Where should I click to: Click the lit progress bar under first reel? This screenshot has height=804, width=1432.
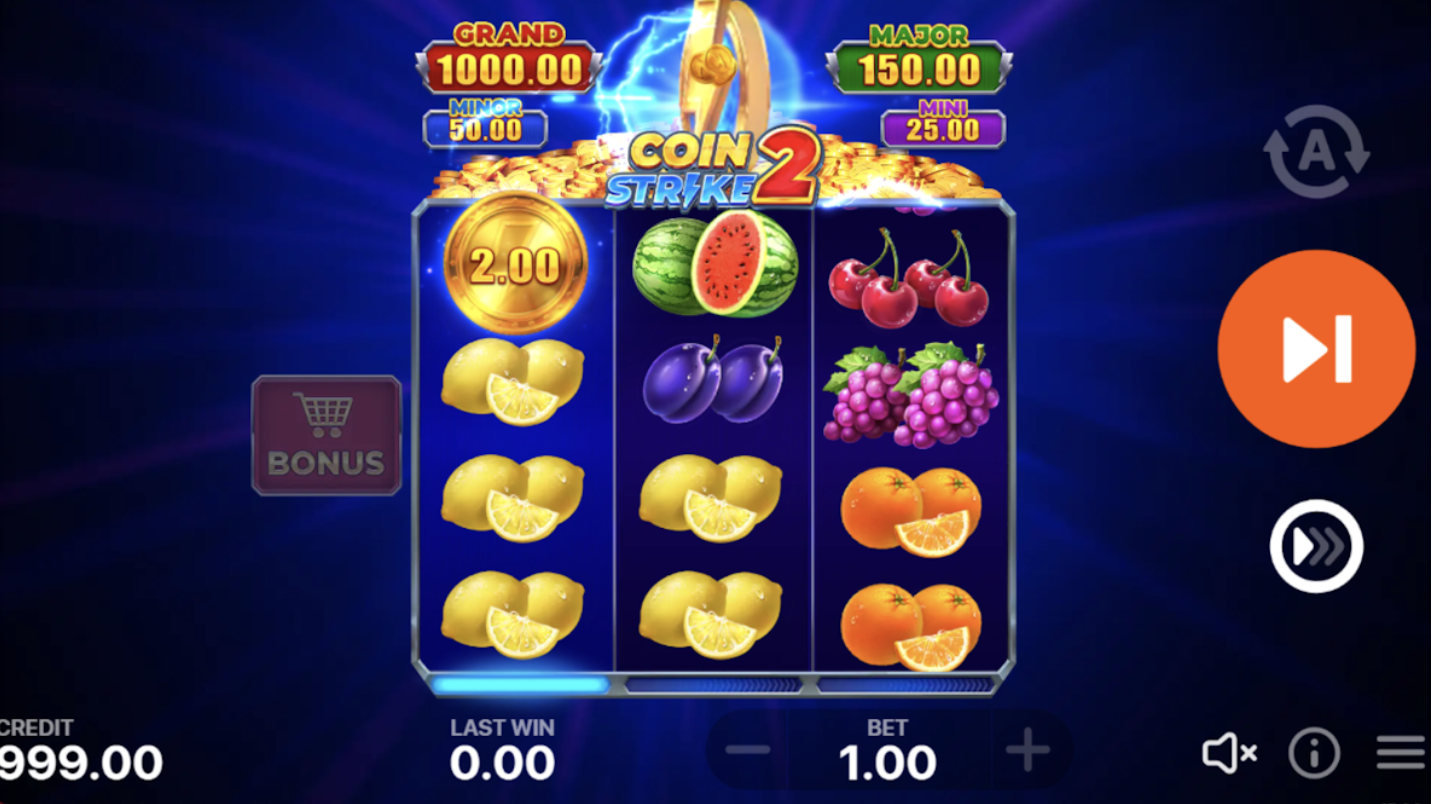519,685
